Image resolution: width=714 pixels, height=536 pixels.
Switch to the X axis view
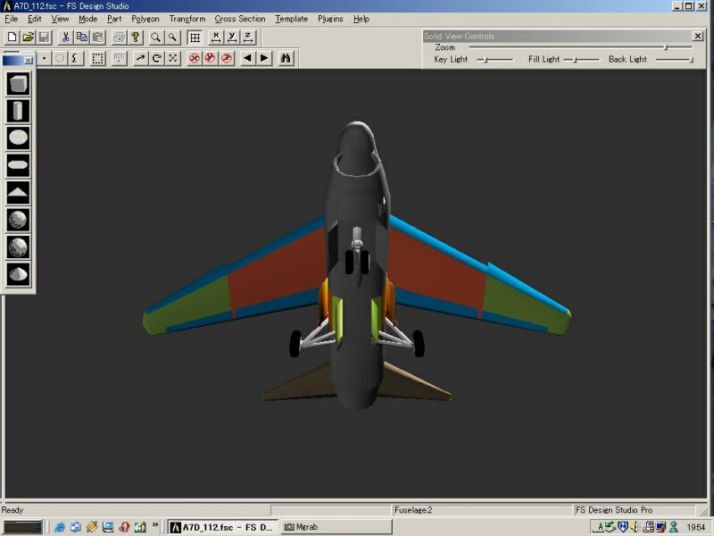click(x=216, y=37)
